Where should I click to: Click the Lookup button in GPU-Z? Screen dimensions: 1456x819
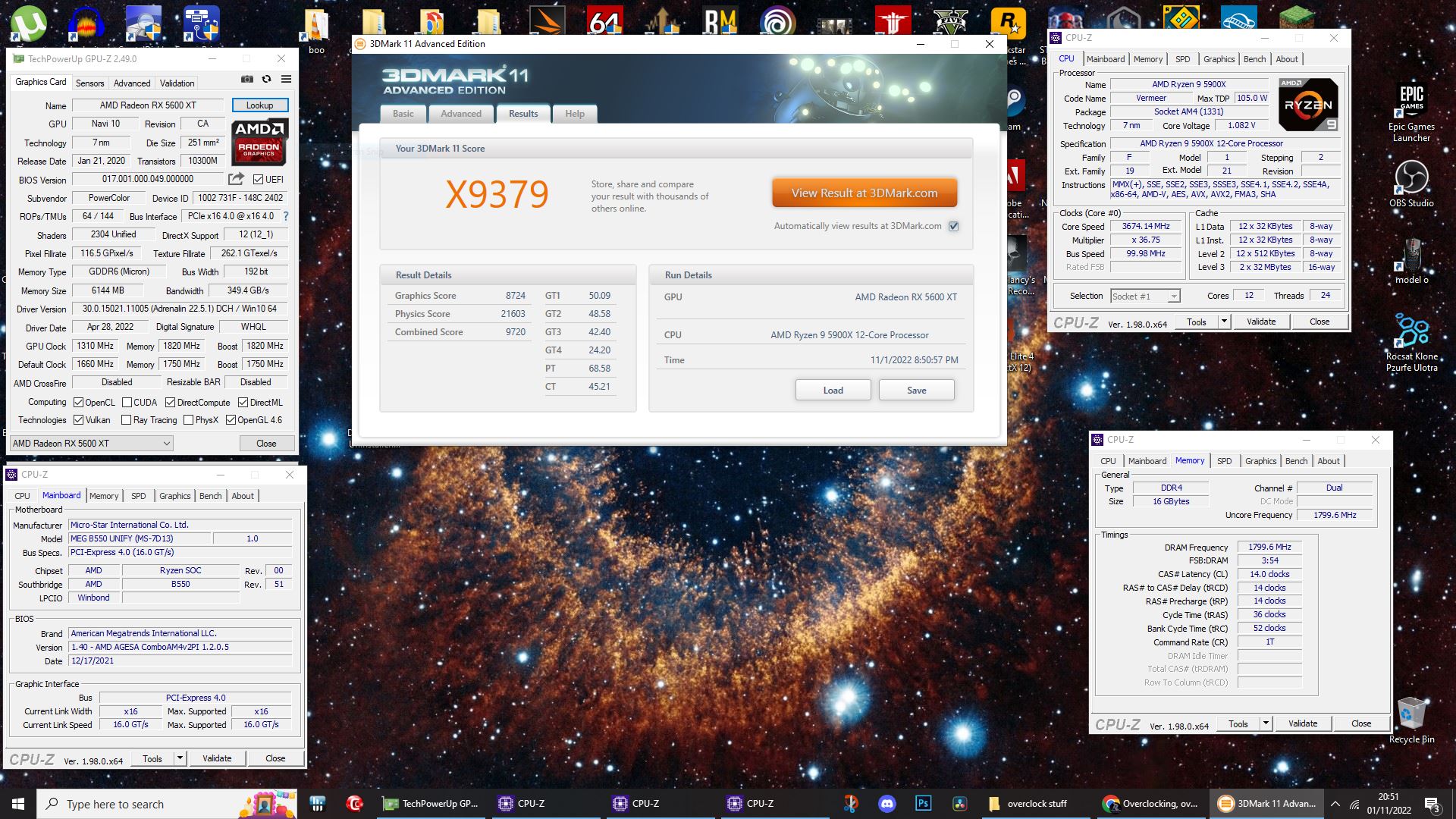point(259,105)
